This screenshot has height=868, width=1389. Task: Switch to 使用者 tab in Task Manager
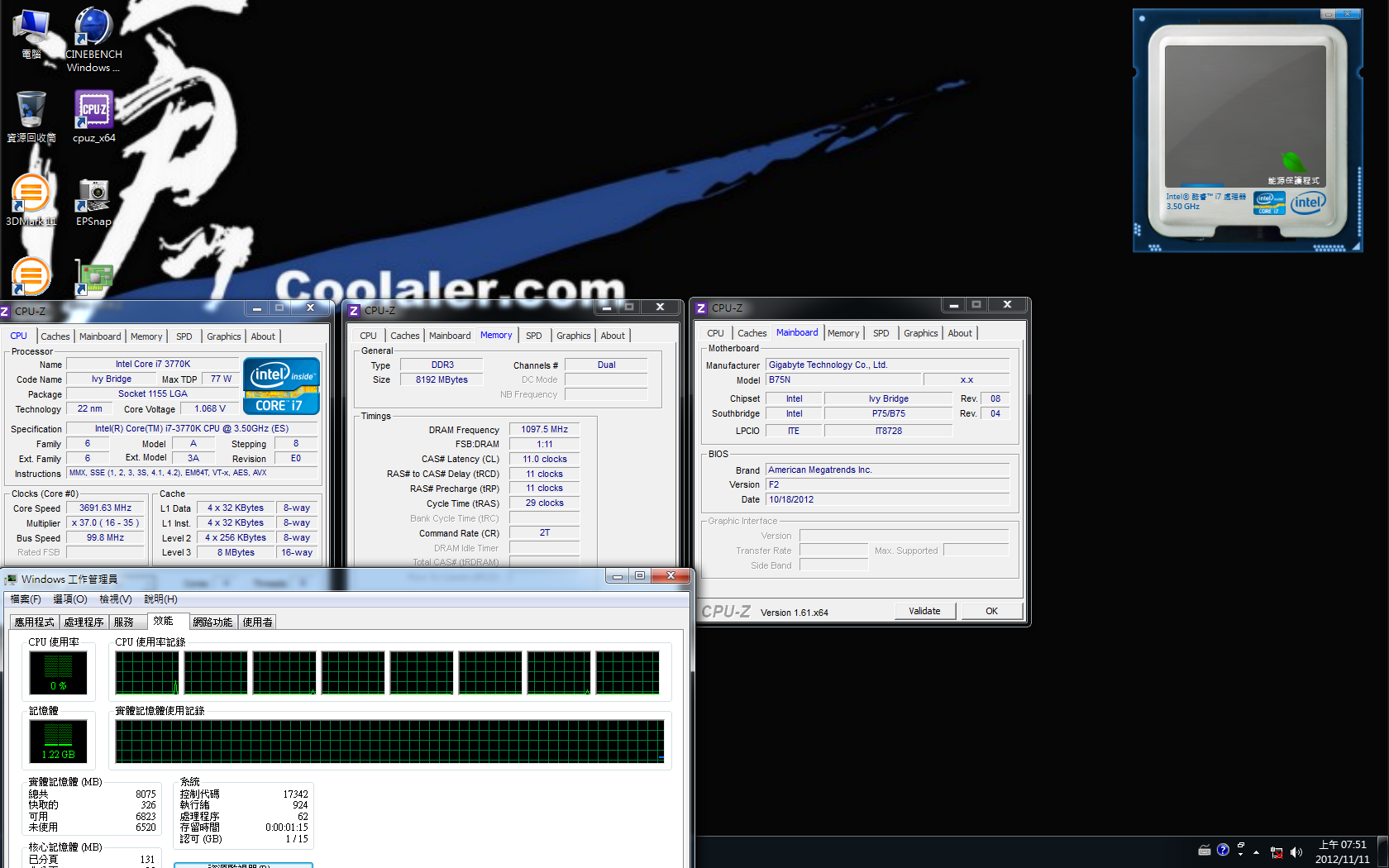(x=257, y=622)
